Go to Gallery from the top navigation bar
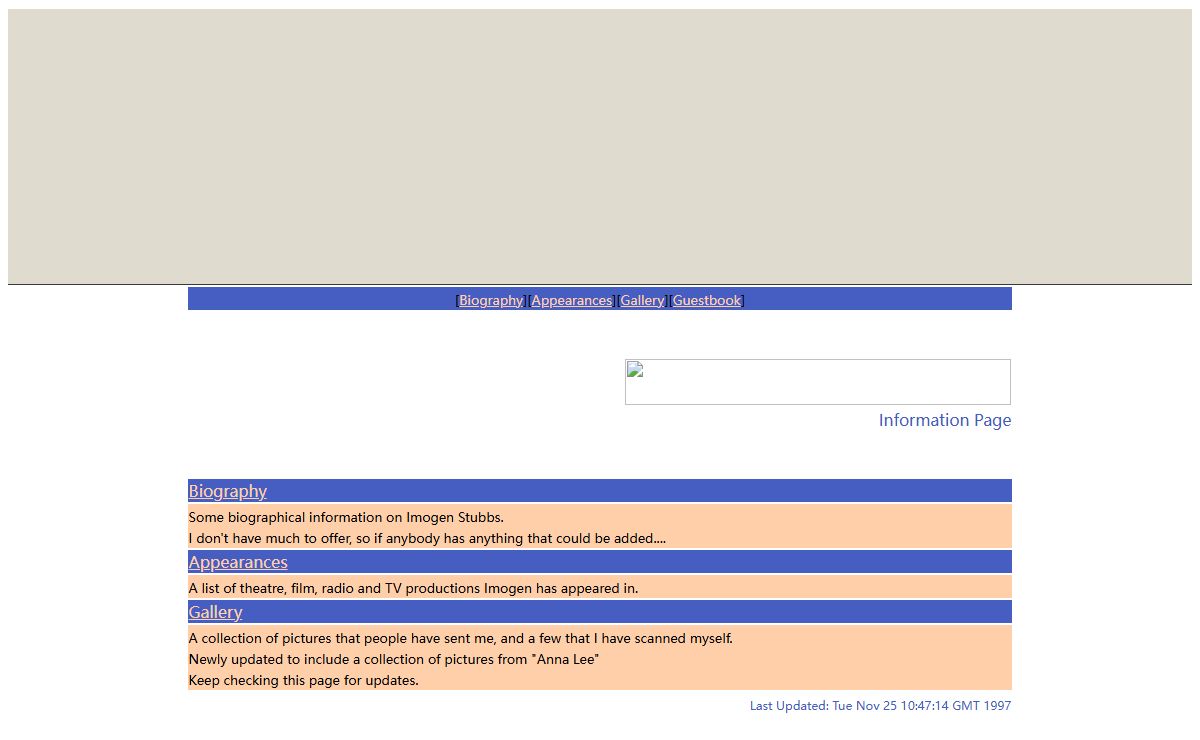 [642, 300]
